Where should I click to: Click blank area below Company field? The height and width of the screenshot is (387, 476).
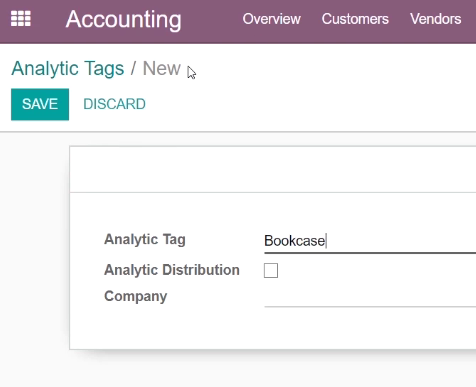273,328
